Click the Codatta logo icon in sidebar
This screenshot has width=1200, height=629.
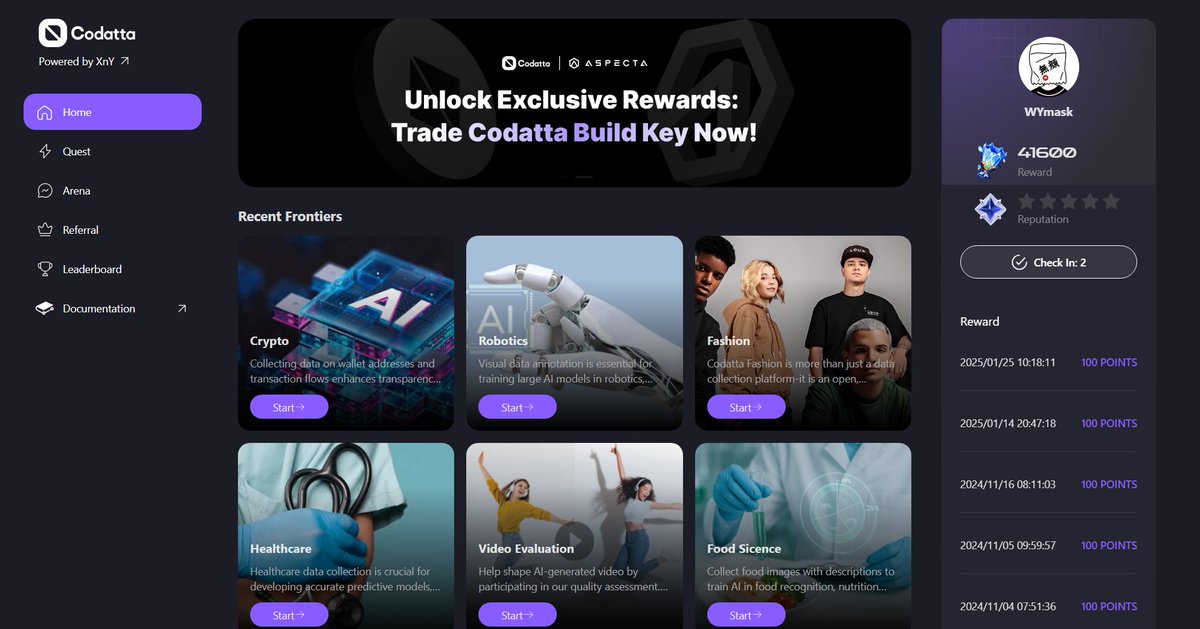pyautogui.click(x=52, y=33)
